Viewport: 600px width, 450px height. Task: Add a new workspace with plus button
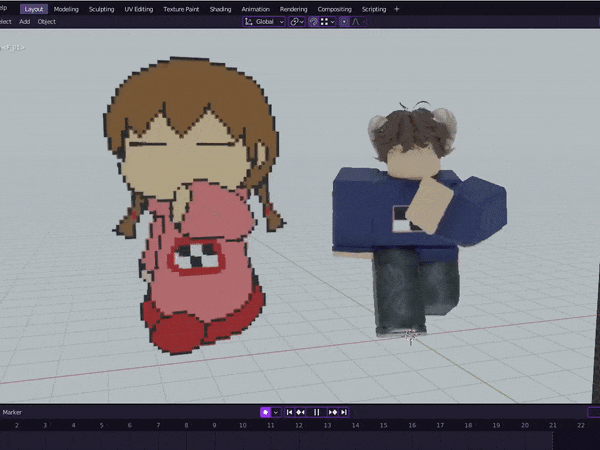pyautogui.click(x=396, y=9)
